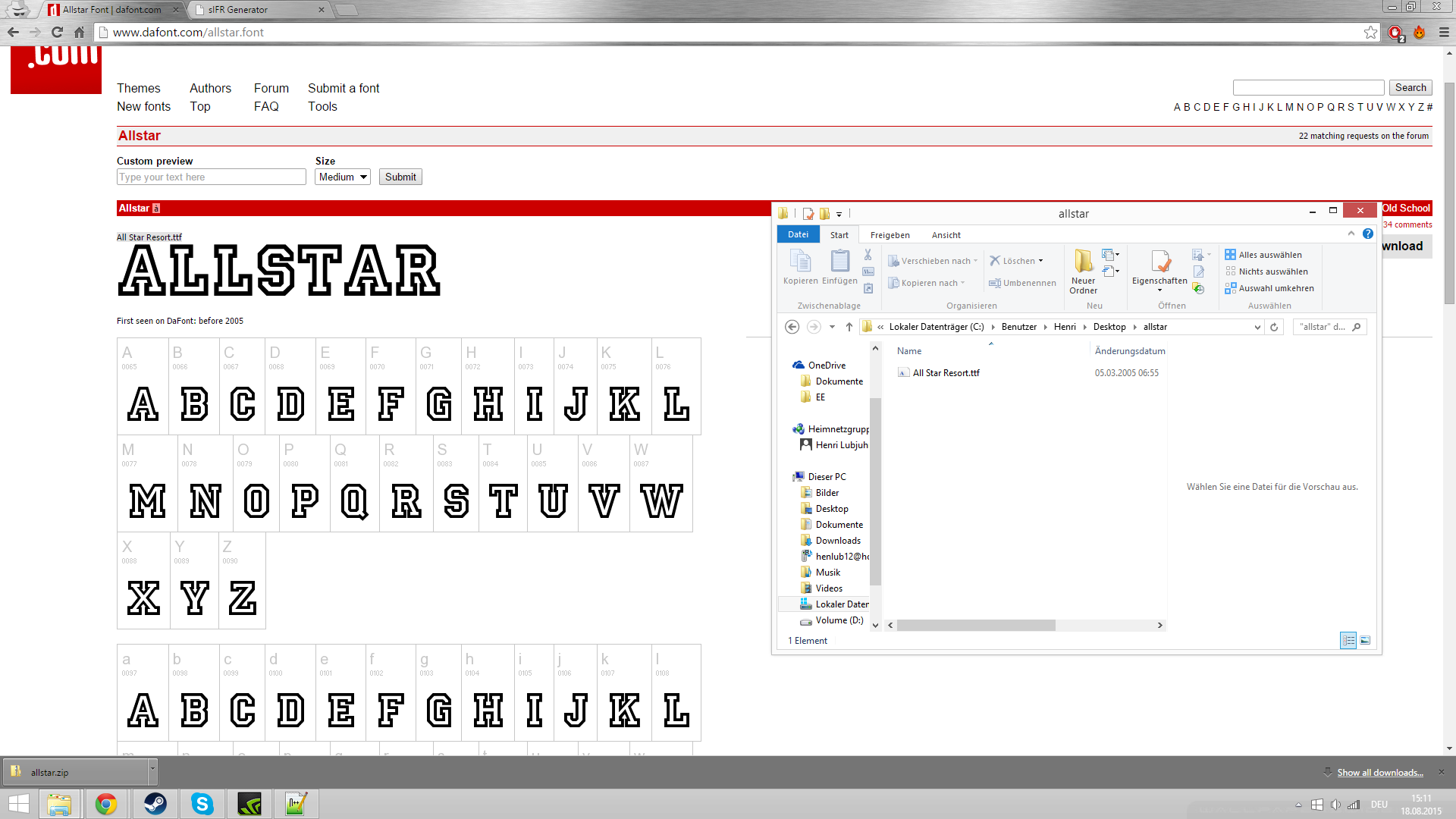Click the Chrome home button
The image size is (1456, 819).
coord(79,33)
